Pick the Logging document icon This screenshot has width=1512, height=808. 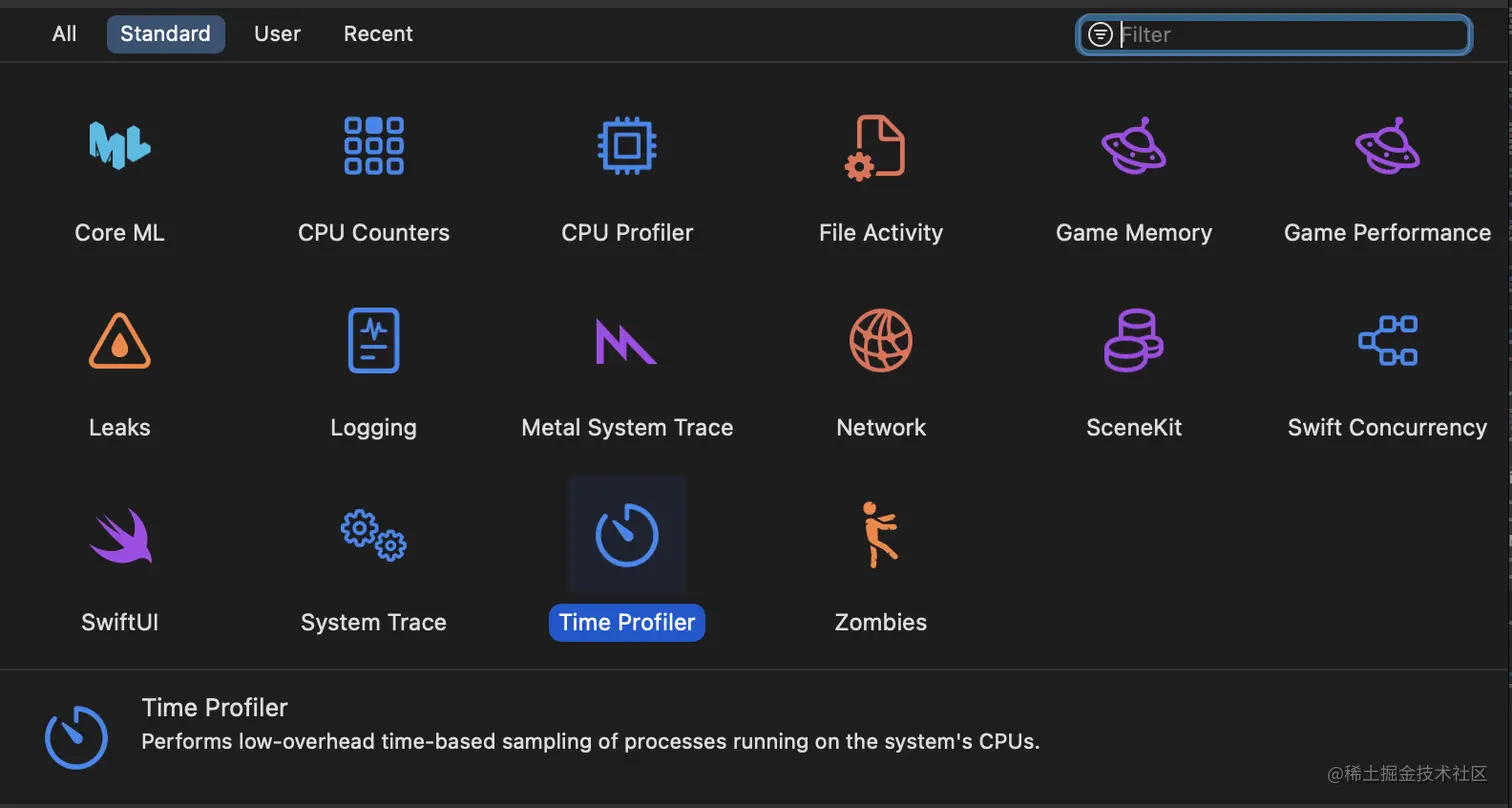point(373,340)
